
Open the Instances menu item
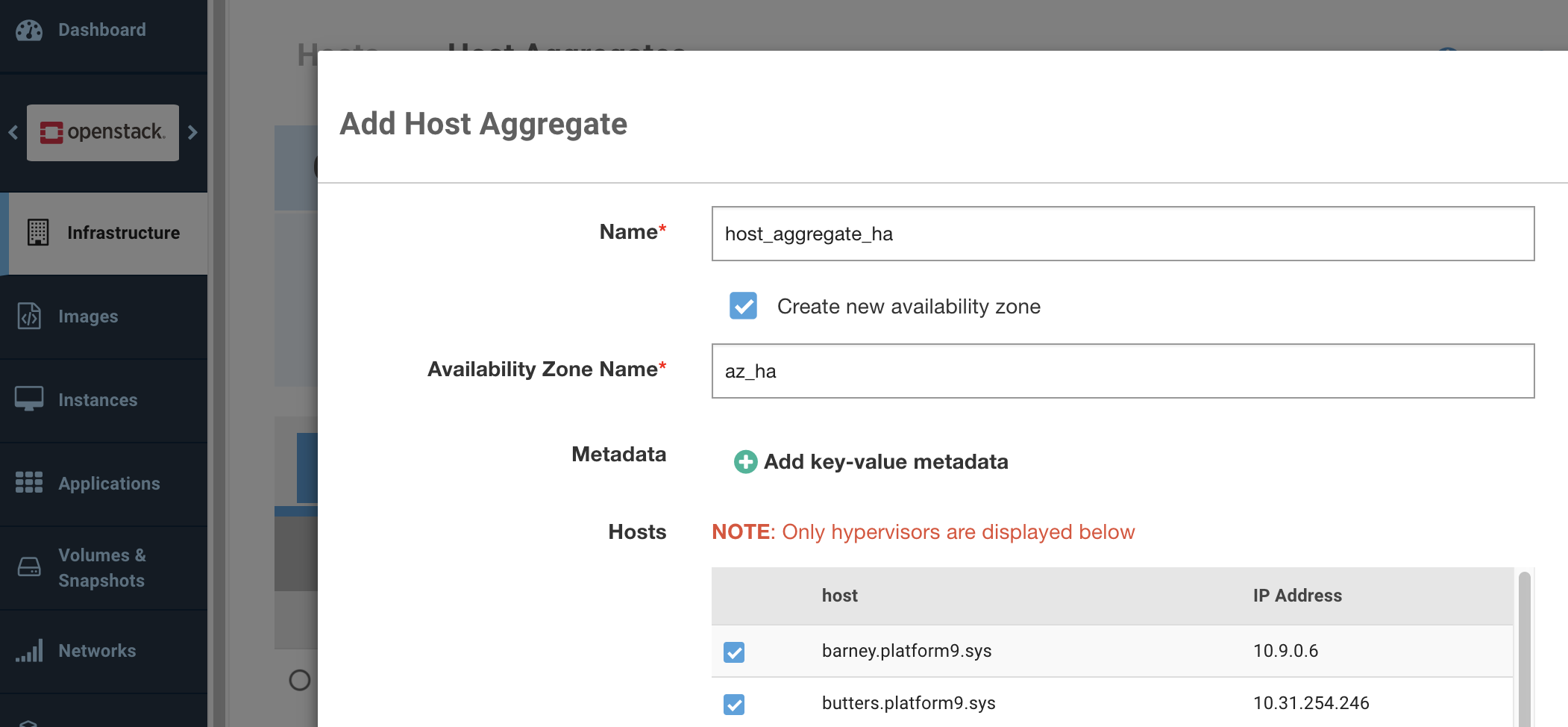point(98,400)
